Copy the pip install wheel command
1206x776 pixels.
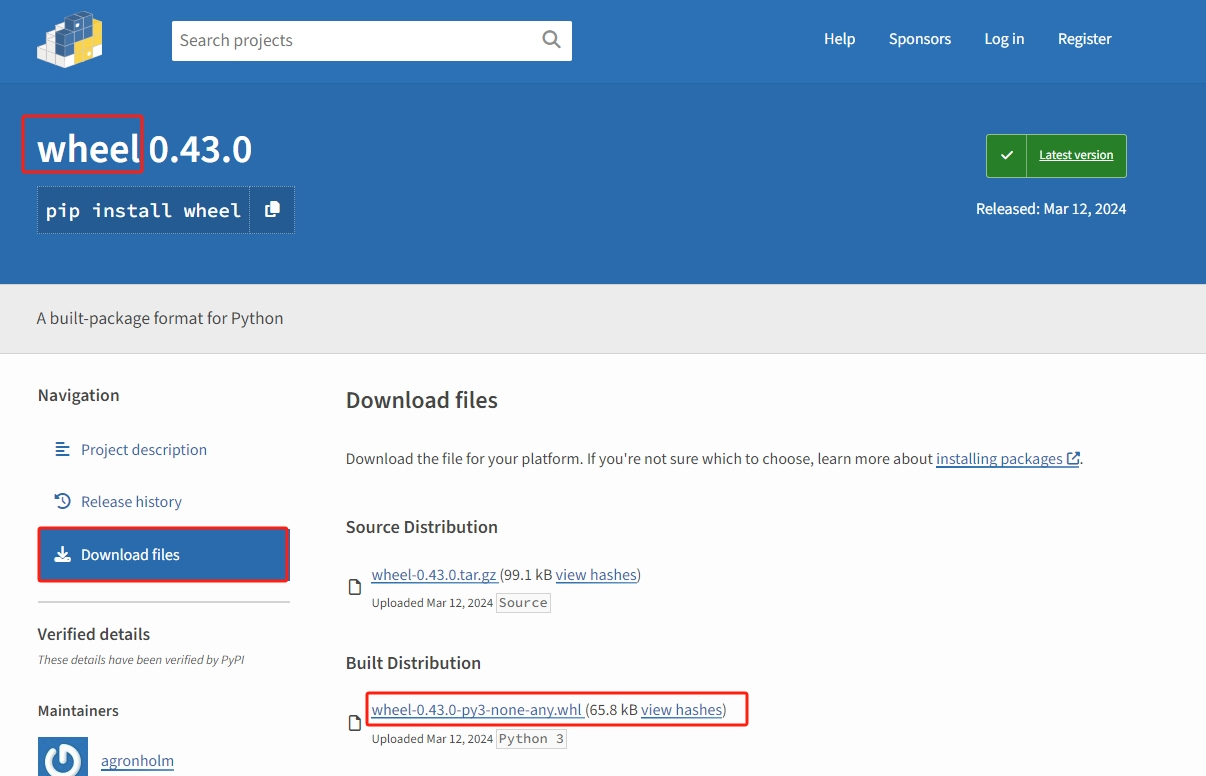pyautogui.click(x=272, y=210)
